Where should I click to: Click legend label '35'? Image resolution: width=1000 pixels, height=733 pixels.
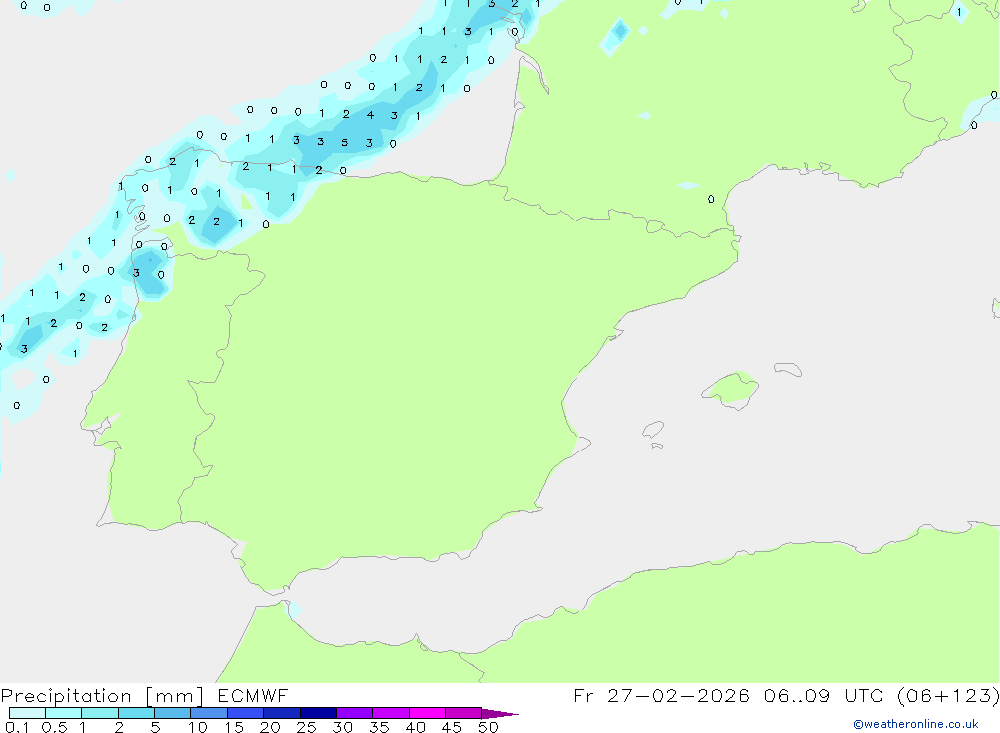click(379, 727)
